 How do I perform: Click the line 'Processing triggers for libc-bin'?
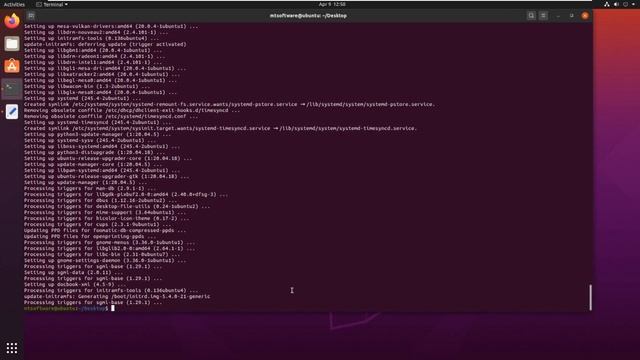pos(102,255)
